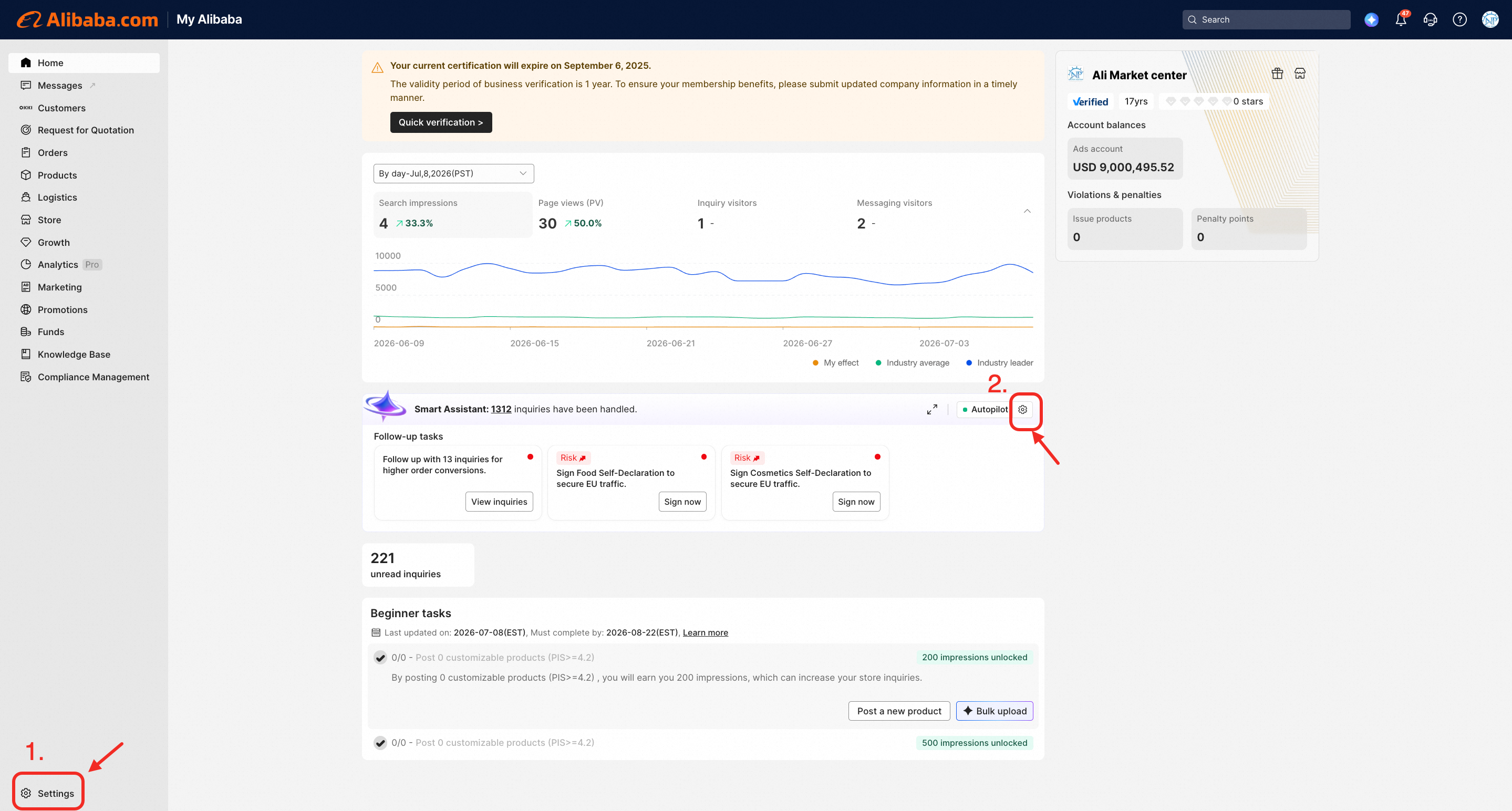Click the '200 impressions unlocked' label

pyautogui.click(x=975, y=658)
